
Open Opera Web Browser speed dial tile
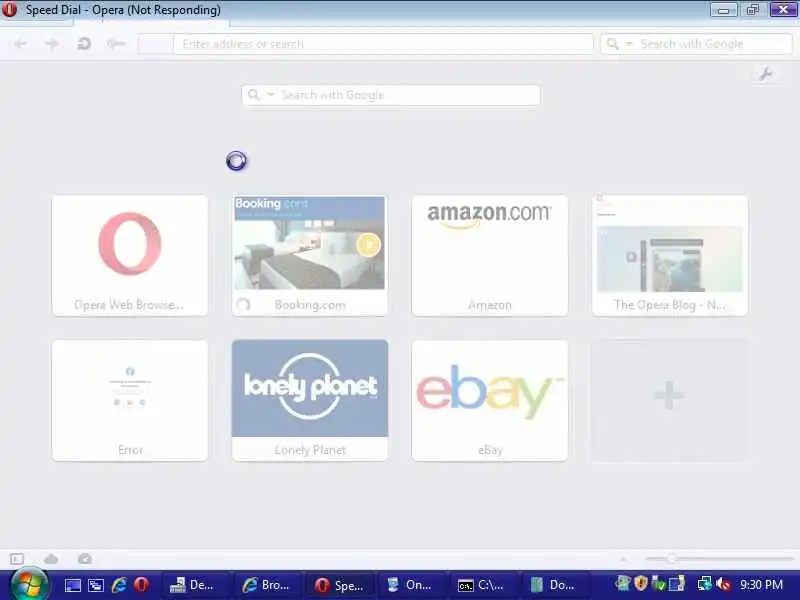[x=130, y=255]
